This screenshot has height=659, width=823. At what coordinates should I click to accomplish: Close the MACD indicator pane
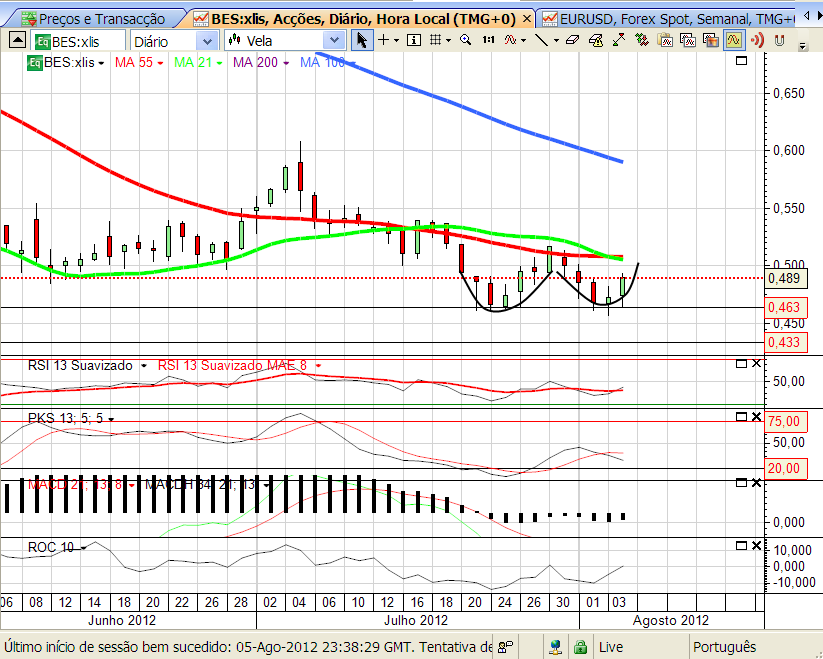click(756, 483)
